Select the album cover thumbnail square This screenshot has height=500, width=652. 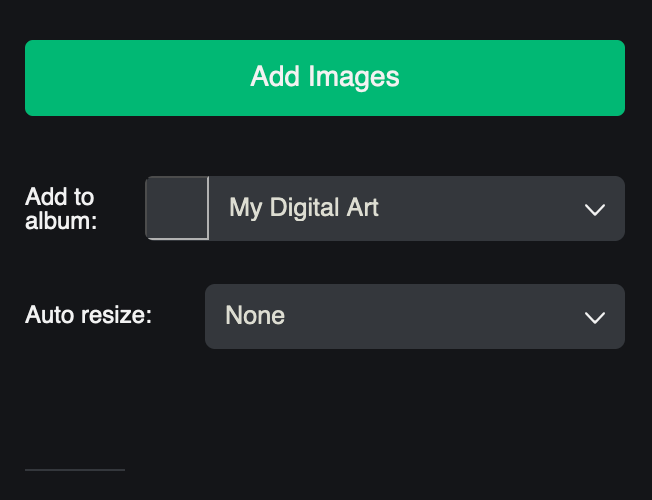point(177,208)
